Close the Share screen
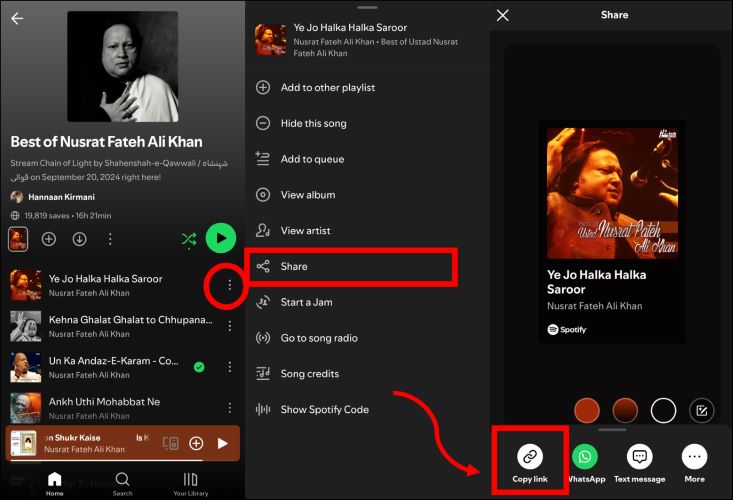 503,15
